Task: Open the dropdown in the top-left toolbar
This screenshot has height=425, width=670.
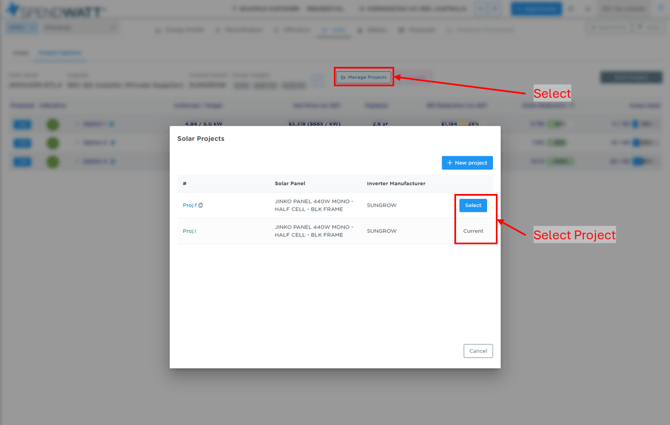Action: [x=79, y=28]
